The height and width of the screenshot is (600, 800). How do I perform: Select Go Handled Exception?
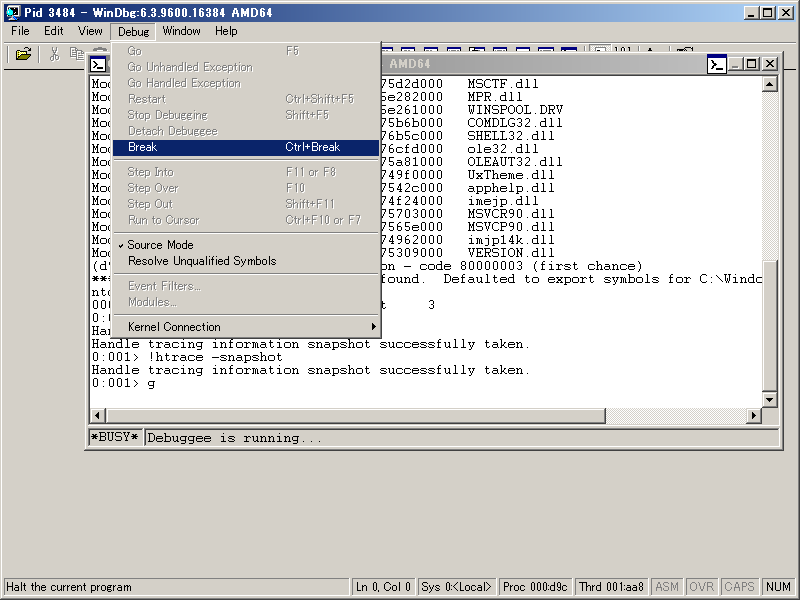click(x=246, y=83)
